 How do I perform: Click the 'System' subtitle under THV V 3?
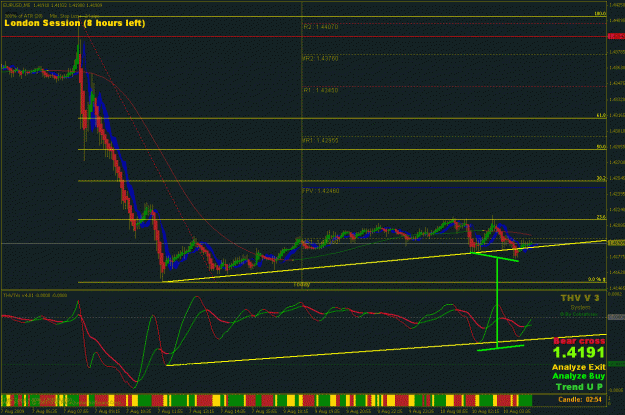580,308
